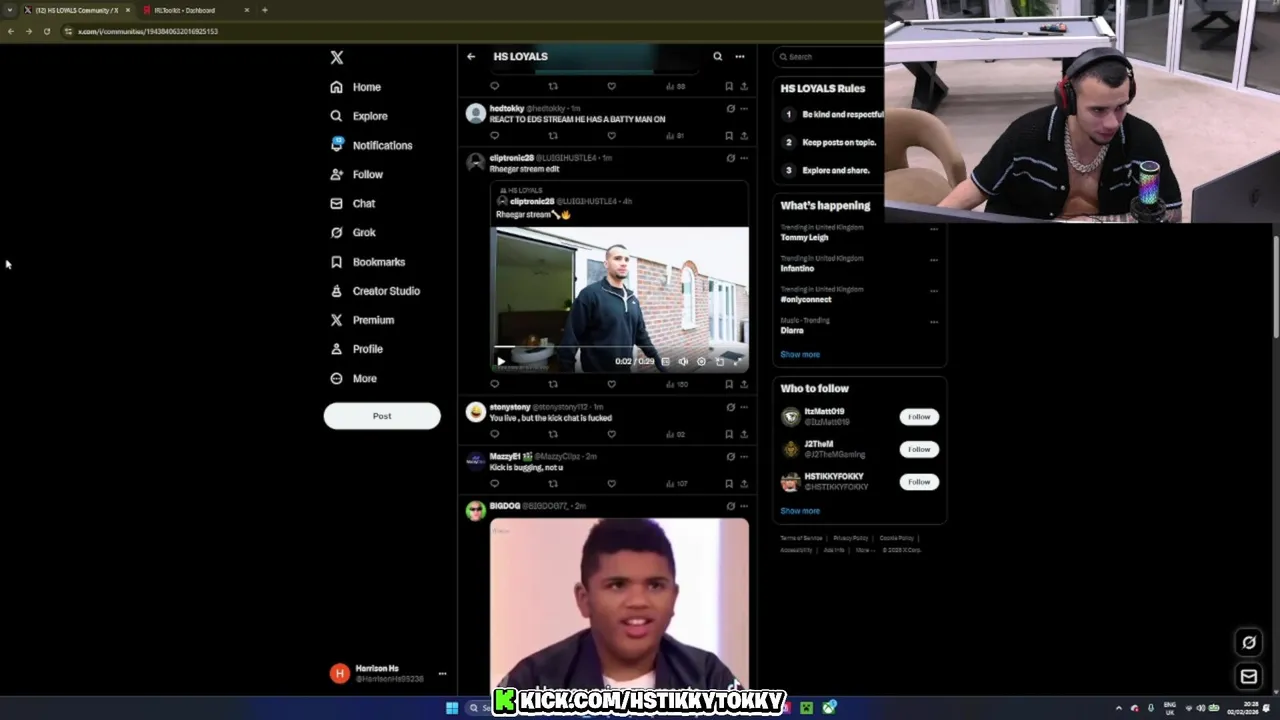This screenshot has width=1280, height=720.
Task: Enter fullscreen on Rhaegar video
Action: pyautogui.click(x=738, y=361)
